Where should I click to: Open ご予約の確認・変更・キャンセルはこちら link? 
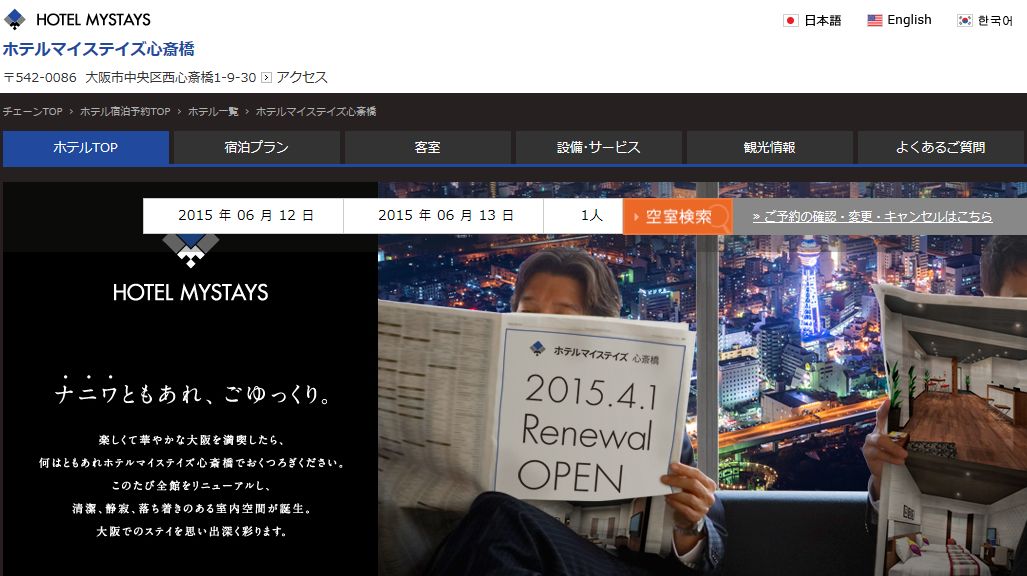pos(872,216)
